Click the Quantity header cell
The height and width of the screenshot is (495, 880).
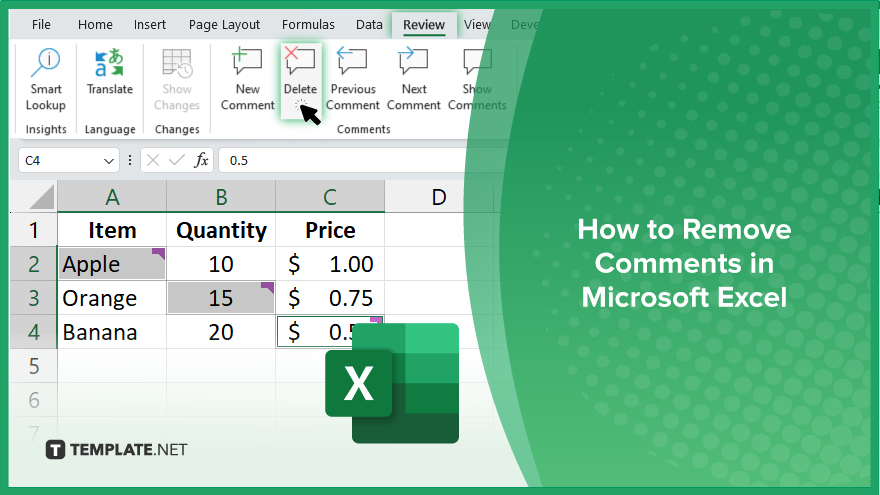coord(221,230)
